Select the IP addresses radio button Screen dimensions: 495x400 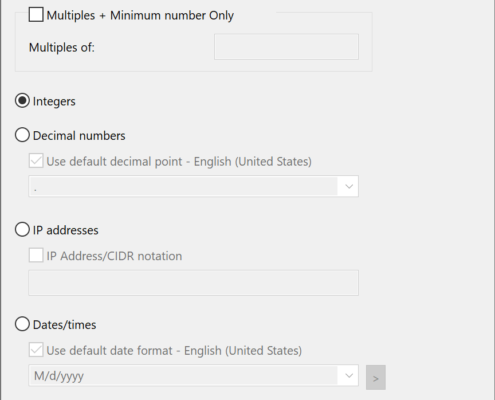point(22,230)
